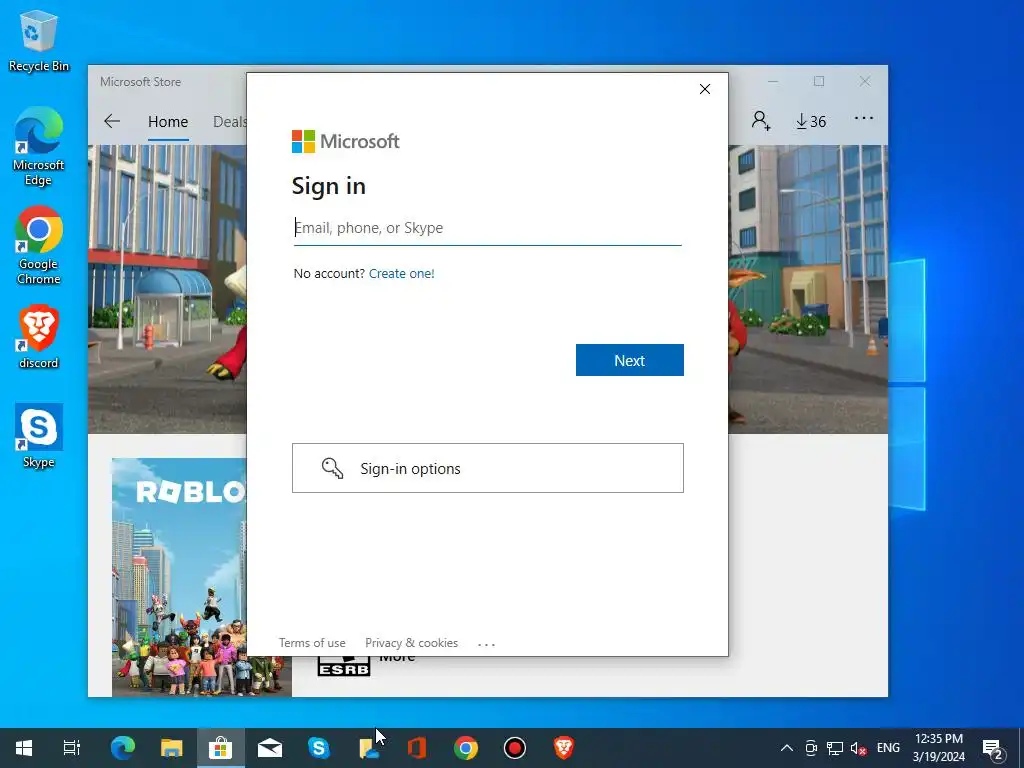Viewport: 1024px width, 768px height.
Task: Click the Meet Now tray icon
Action: tap(811, 748)
